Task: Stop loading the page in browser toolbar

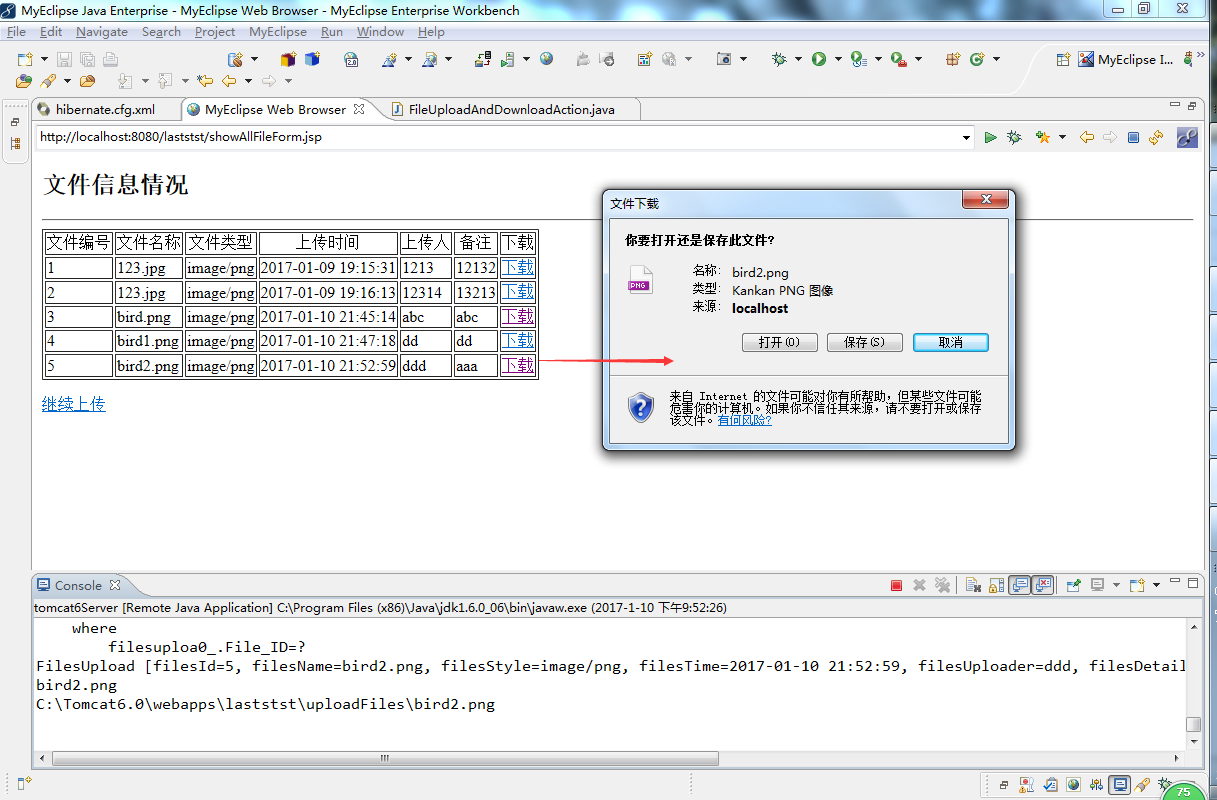Action: click(1133, 137)
